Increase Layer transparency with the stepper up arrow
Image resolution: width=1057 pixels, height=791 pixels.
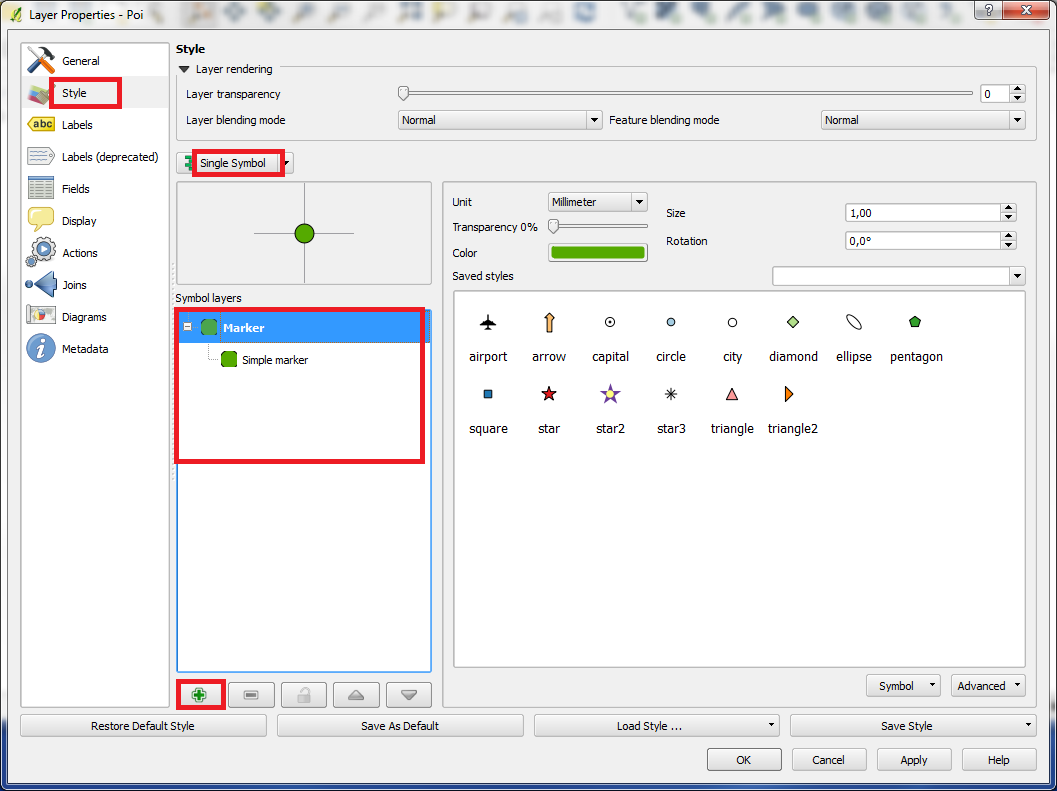tap(1018, 89)
